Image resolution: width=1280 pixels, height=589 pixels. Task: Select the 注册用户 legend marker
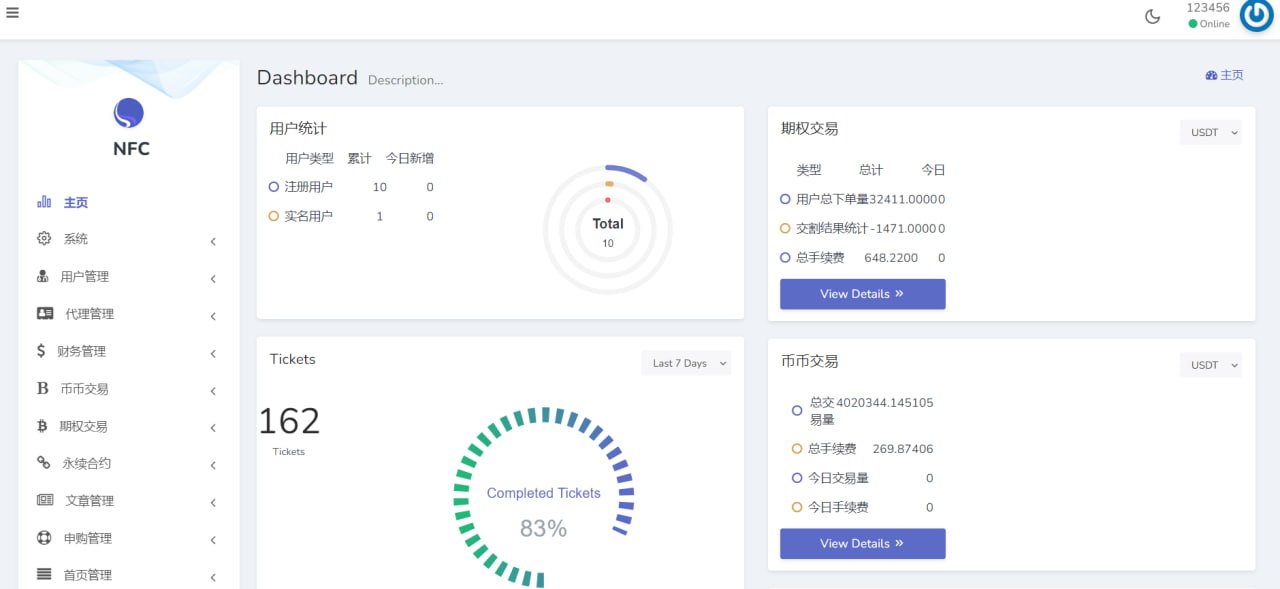pyautogui.click(x=274, y=187)
